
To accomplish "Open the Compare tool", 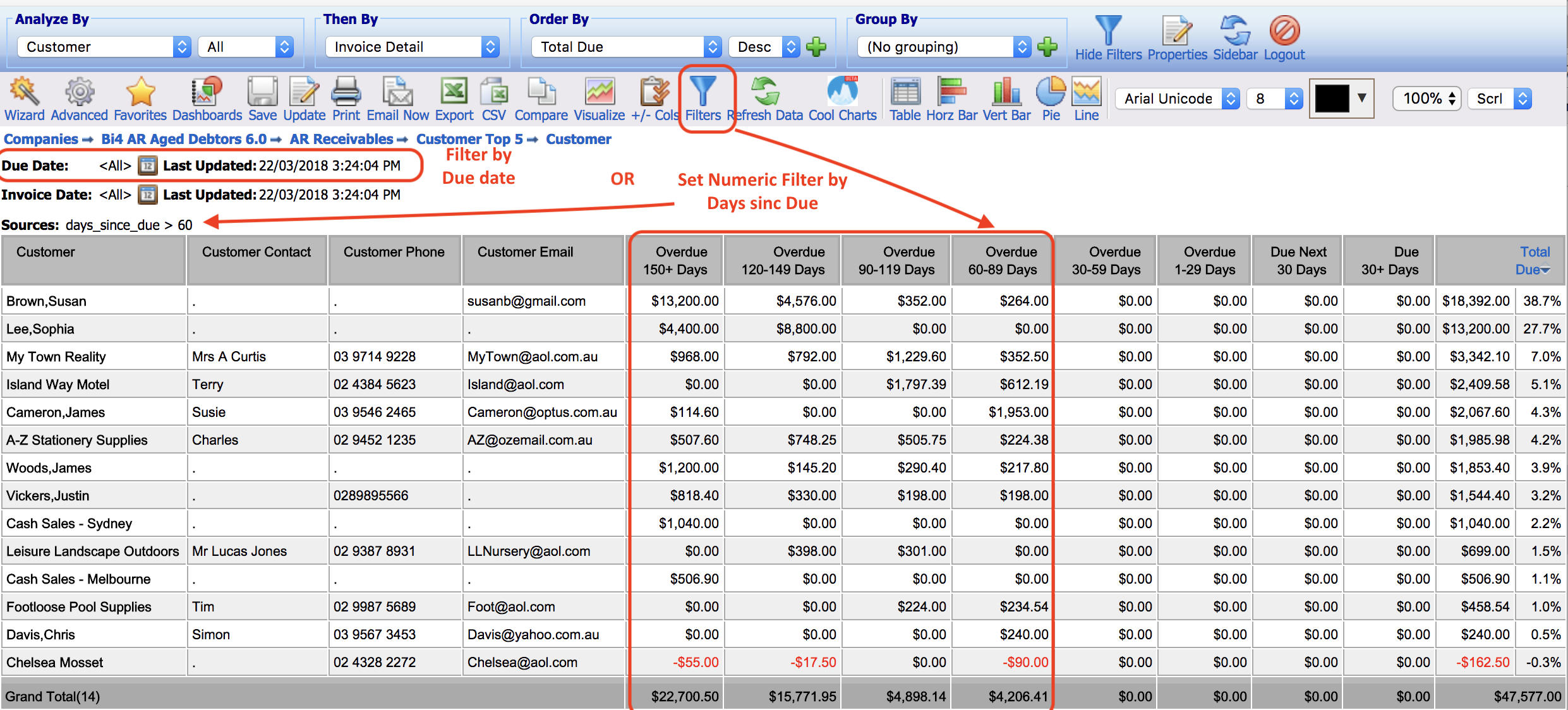I will (541, 99).
